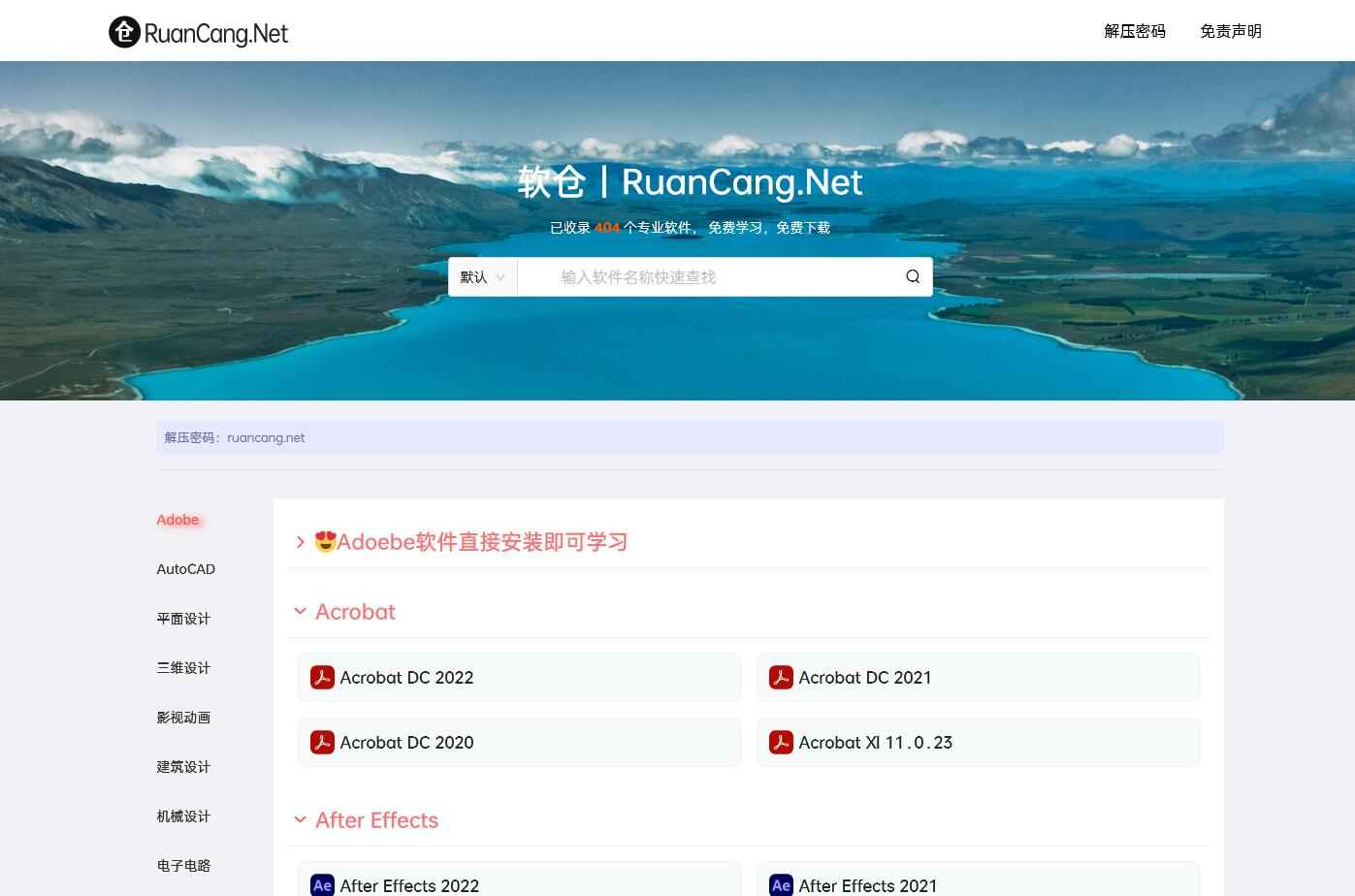Click the Acrobat XI 11.0.23 icon

781,743
